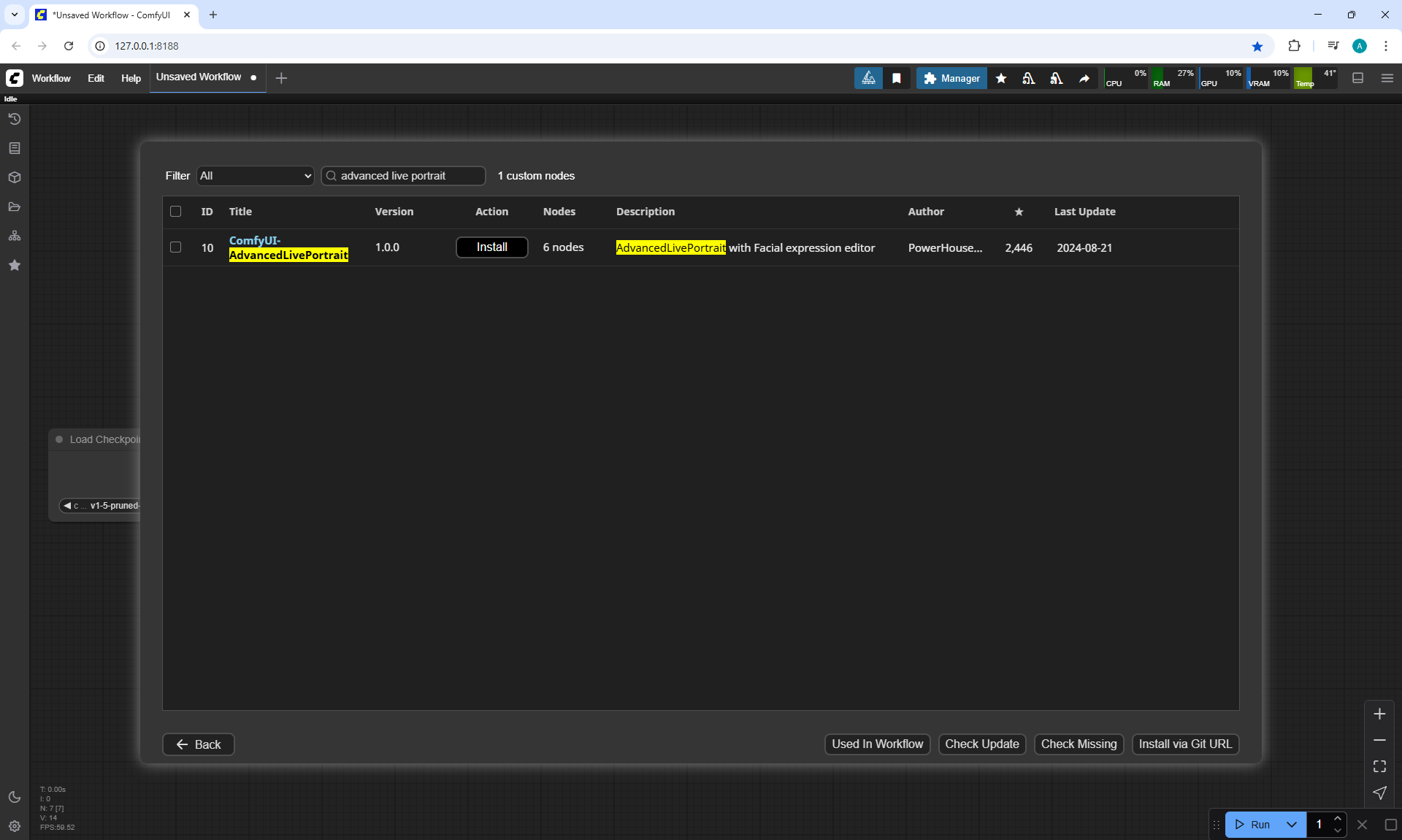Install ComfyUI-AdvancedLivePortrait node
1402x840 pixels.
(x=491, y=247)
